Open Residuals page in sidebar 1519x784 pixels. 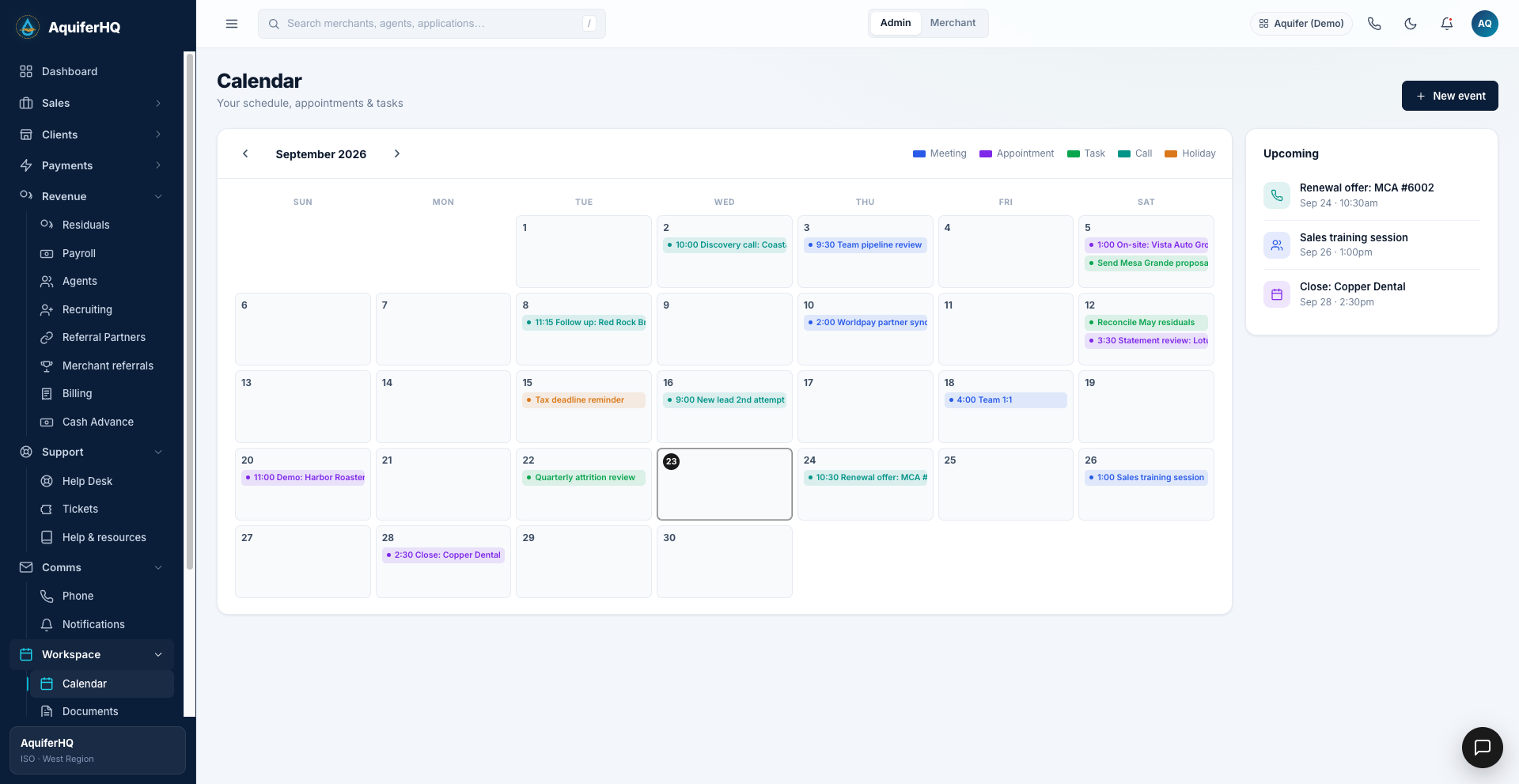pyautogui.click(x=102, y=225)
